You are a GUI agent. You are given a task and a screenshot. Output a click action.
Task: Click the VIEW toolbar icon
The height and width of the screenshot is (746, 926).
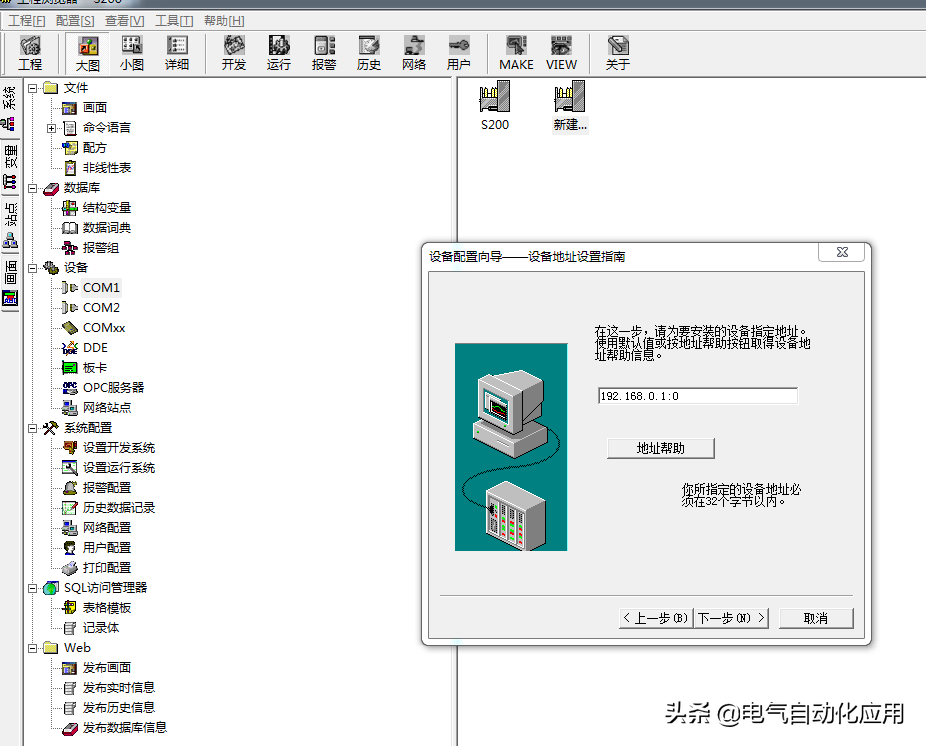tap(561, 53)
